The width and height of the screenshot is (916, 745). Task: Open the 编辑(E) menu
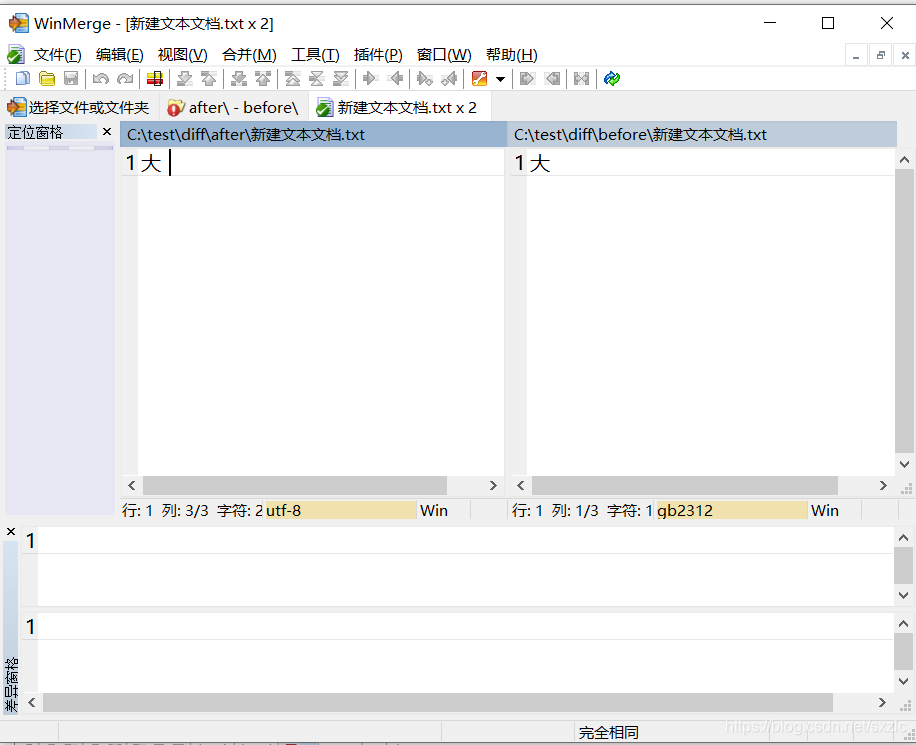119,55
